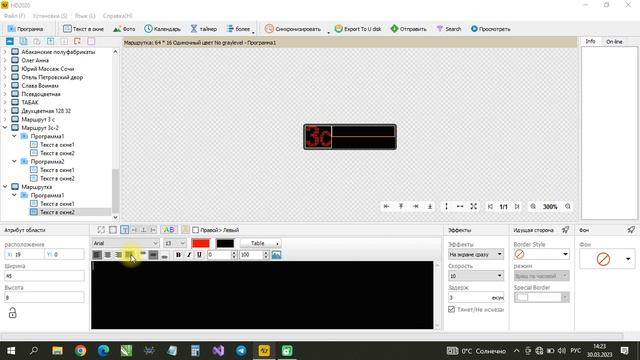This screenshot has height=360, width=640.
Task: Open the Справка menu
Action: click(x=118, y=16)
